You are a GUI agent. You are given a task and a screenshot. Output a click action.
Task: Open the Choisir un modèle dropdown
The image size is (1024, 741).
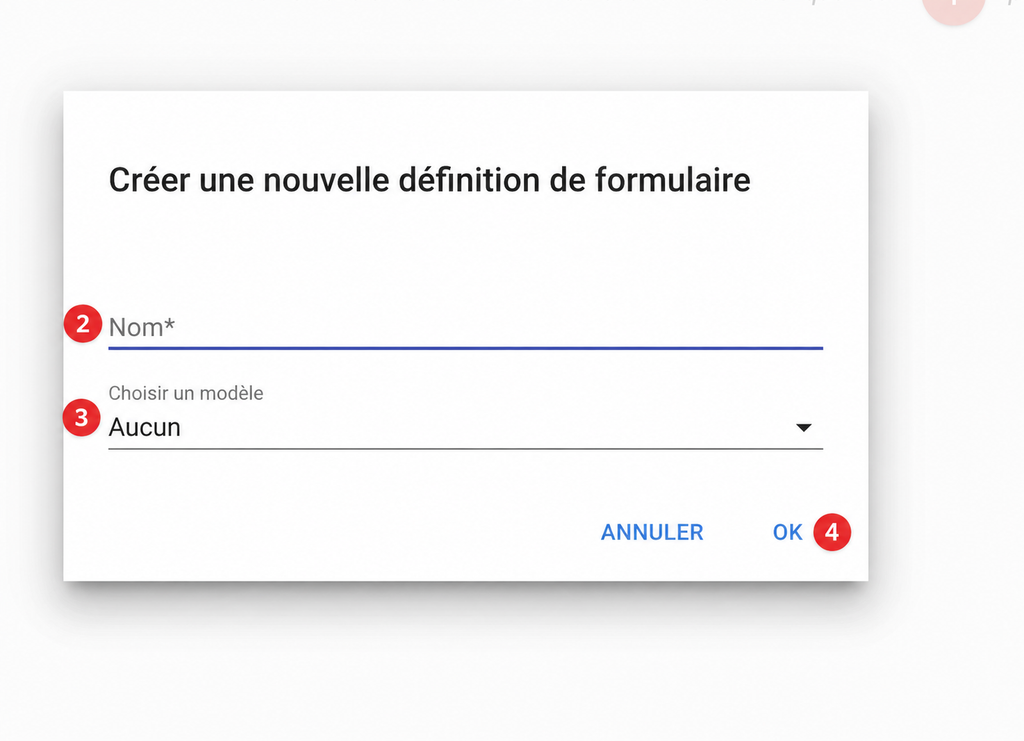pyautogui.click(x=465, y=428)
